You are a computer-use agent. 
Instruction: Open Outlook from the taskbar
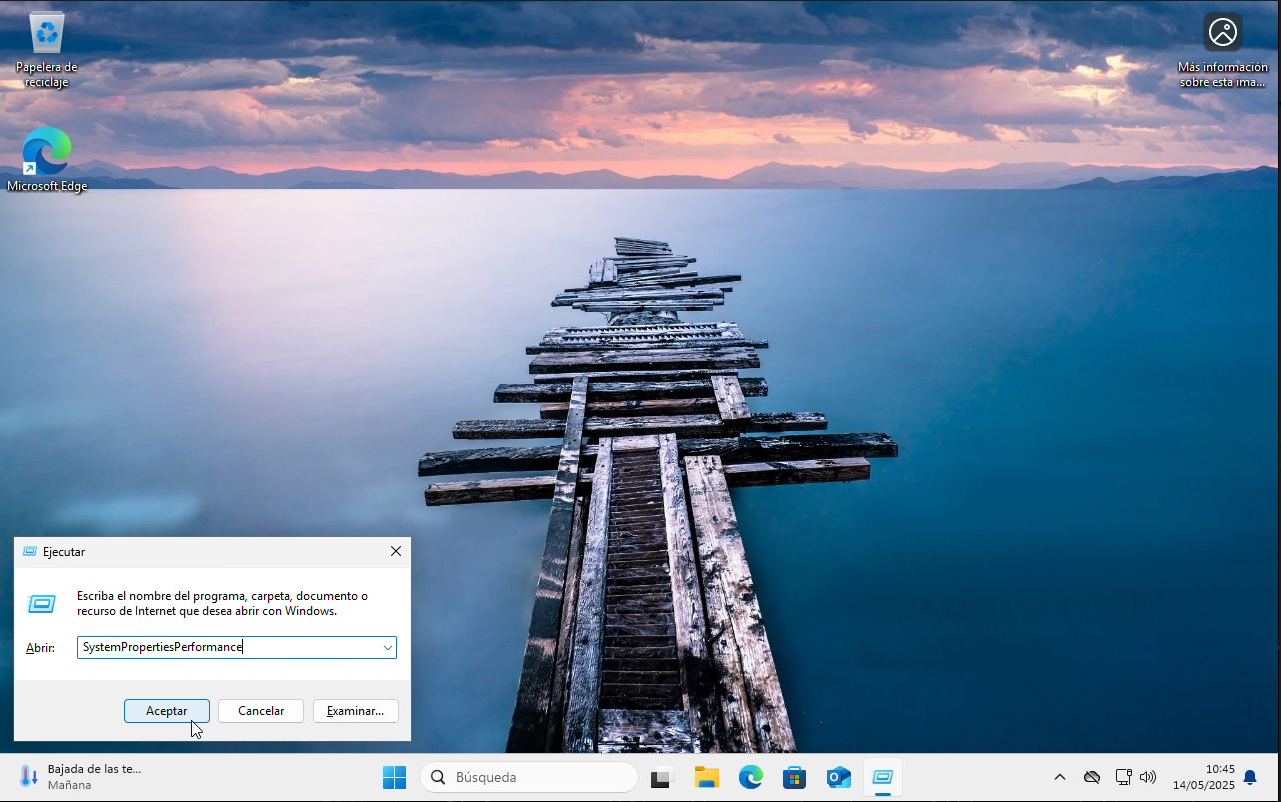[x=839, y=777]
